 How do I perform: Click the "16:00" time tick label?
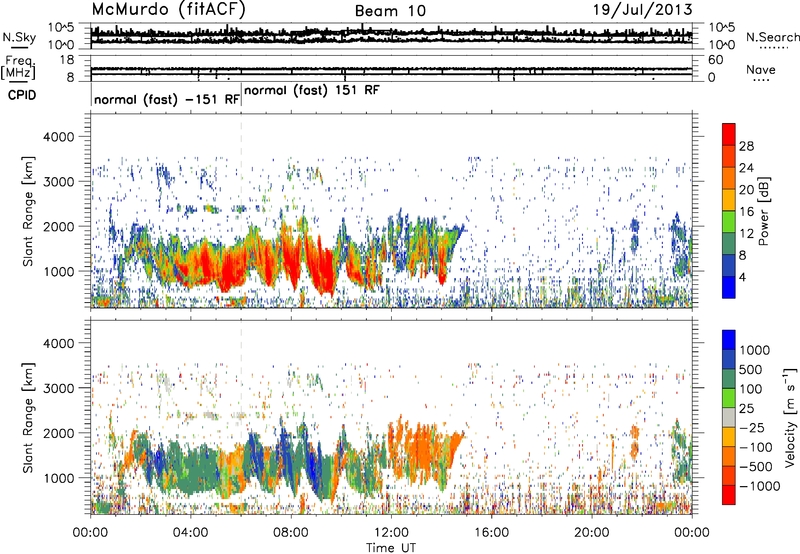[491, 533]
